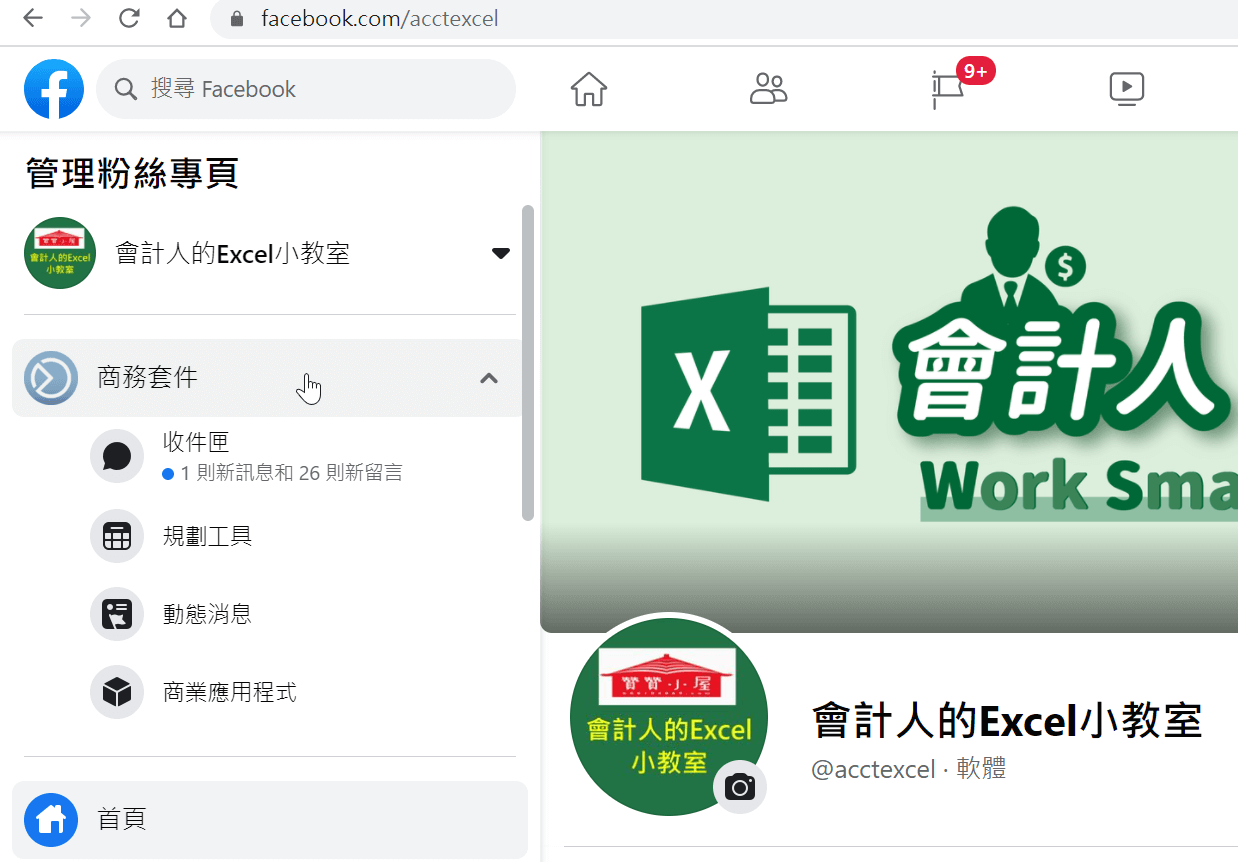Open the page profile picture
Viewport: 1238px width, 862px height.
click(668, 718)
